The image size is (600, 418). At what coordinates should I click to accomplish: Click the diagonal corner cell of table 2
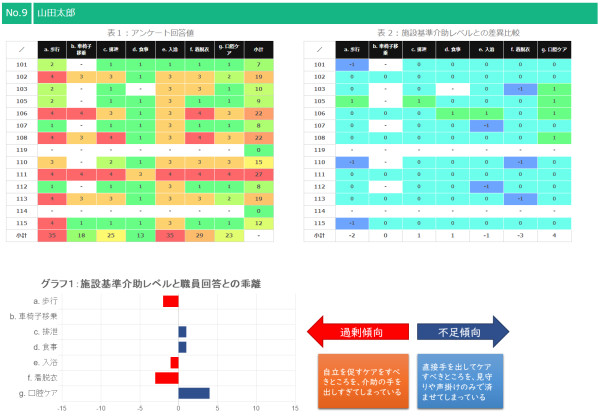point(317,49)
